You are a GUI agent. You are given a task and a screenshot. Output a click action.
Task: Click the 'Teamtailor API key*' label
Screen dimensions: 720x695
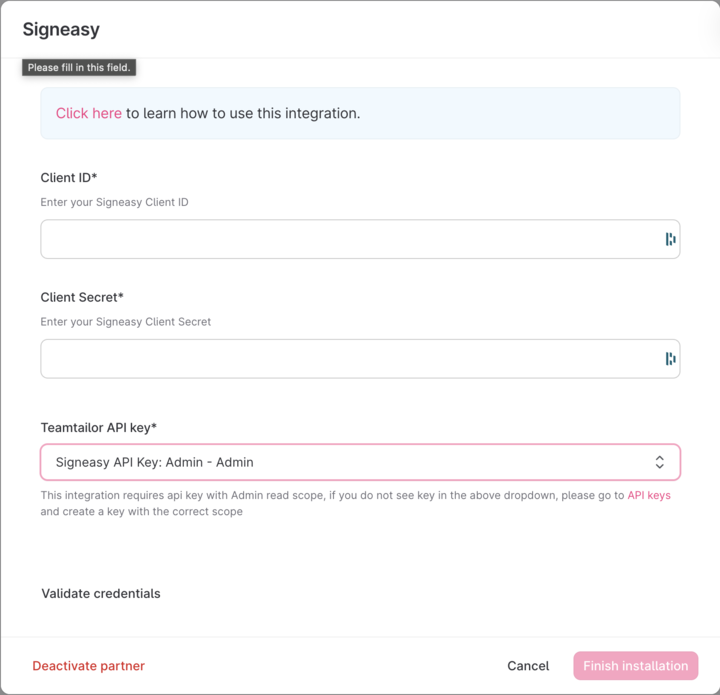pos(99,428)
